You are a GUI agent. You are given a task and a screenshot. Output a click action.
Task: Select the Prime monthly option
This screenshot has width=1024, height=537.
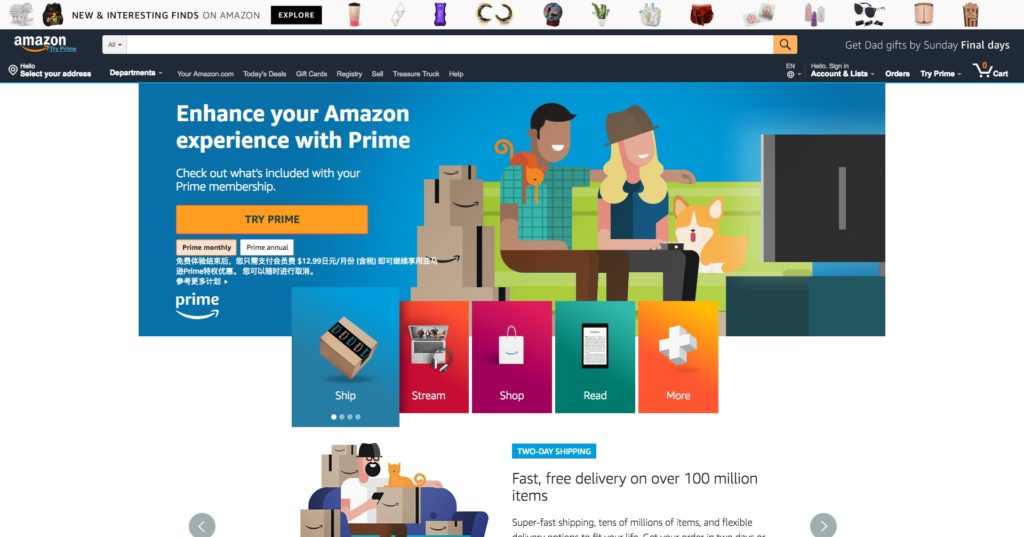[x=206, y=248]
